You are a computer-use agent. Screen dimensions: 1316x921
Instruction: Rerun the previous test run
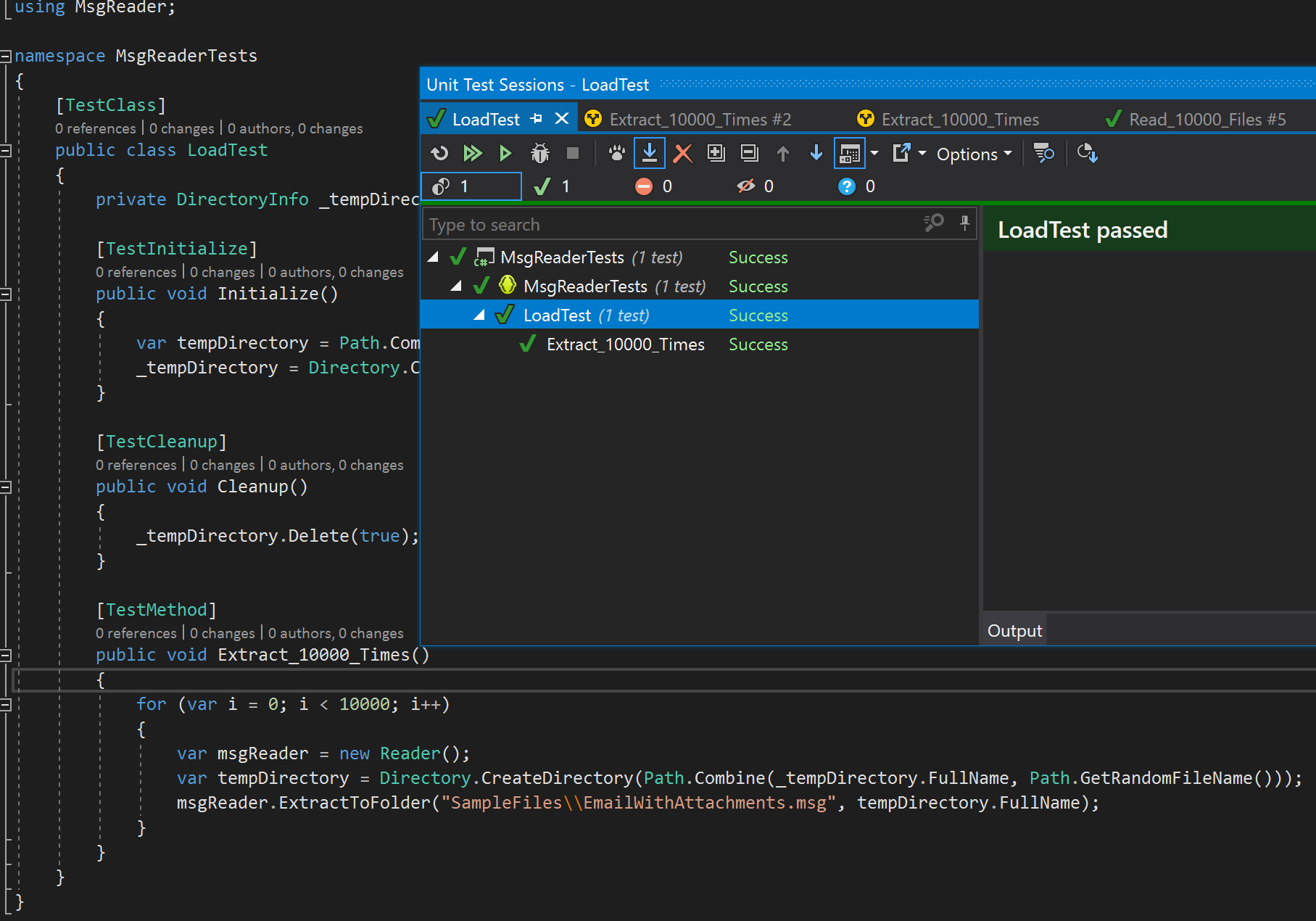point(439,153)
